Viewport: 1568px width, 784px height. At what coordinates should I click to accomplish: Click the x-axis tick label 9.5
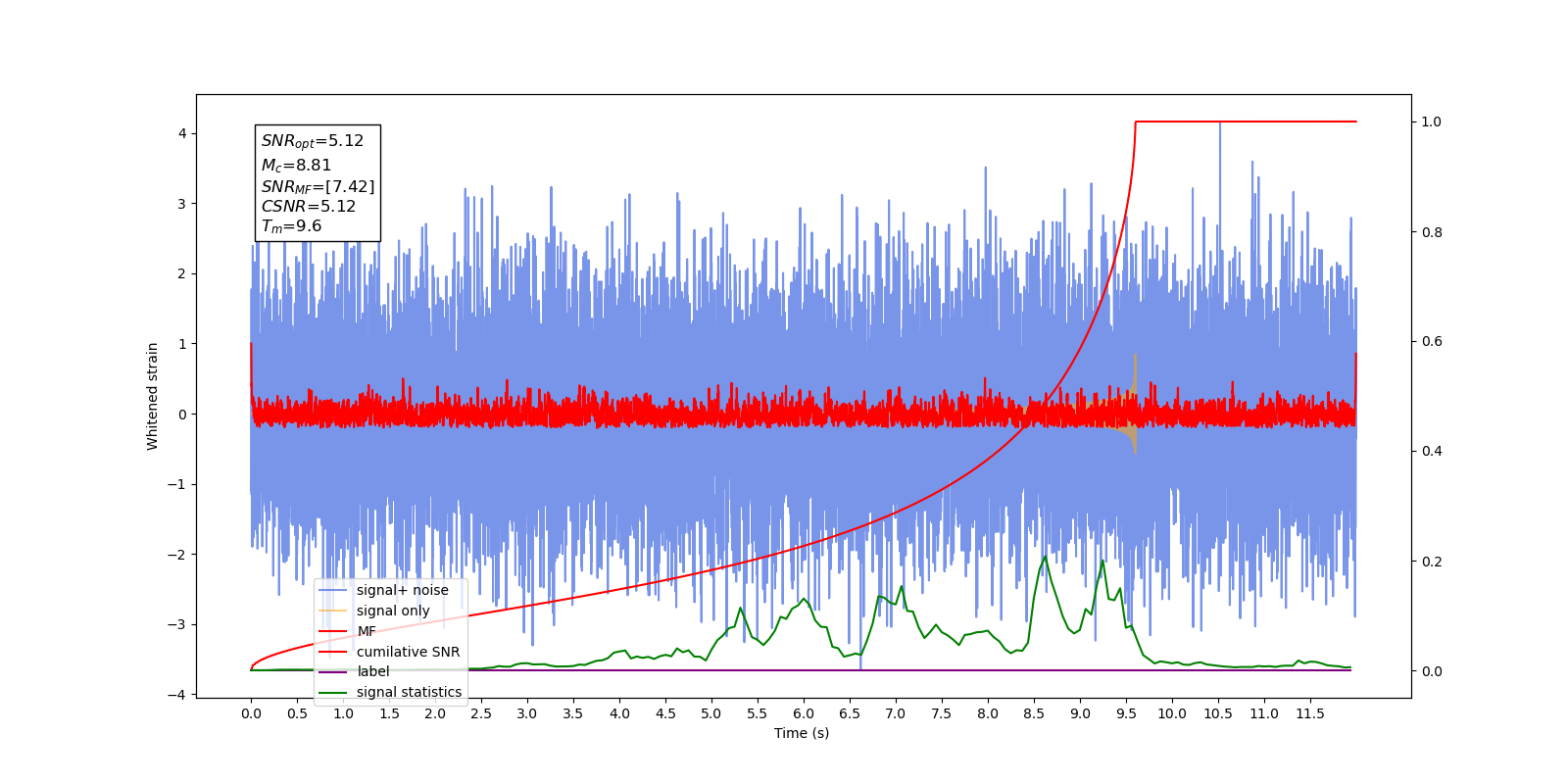point(1126,713)
